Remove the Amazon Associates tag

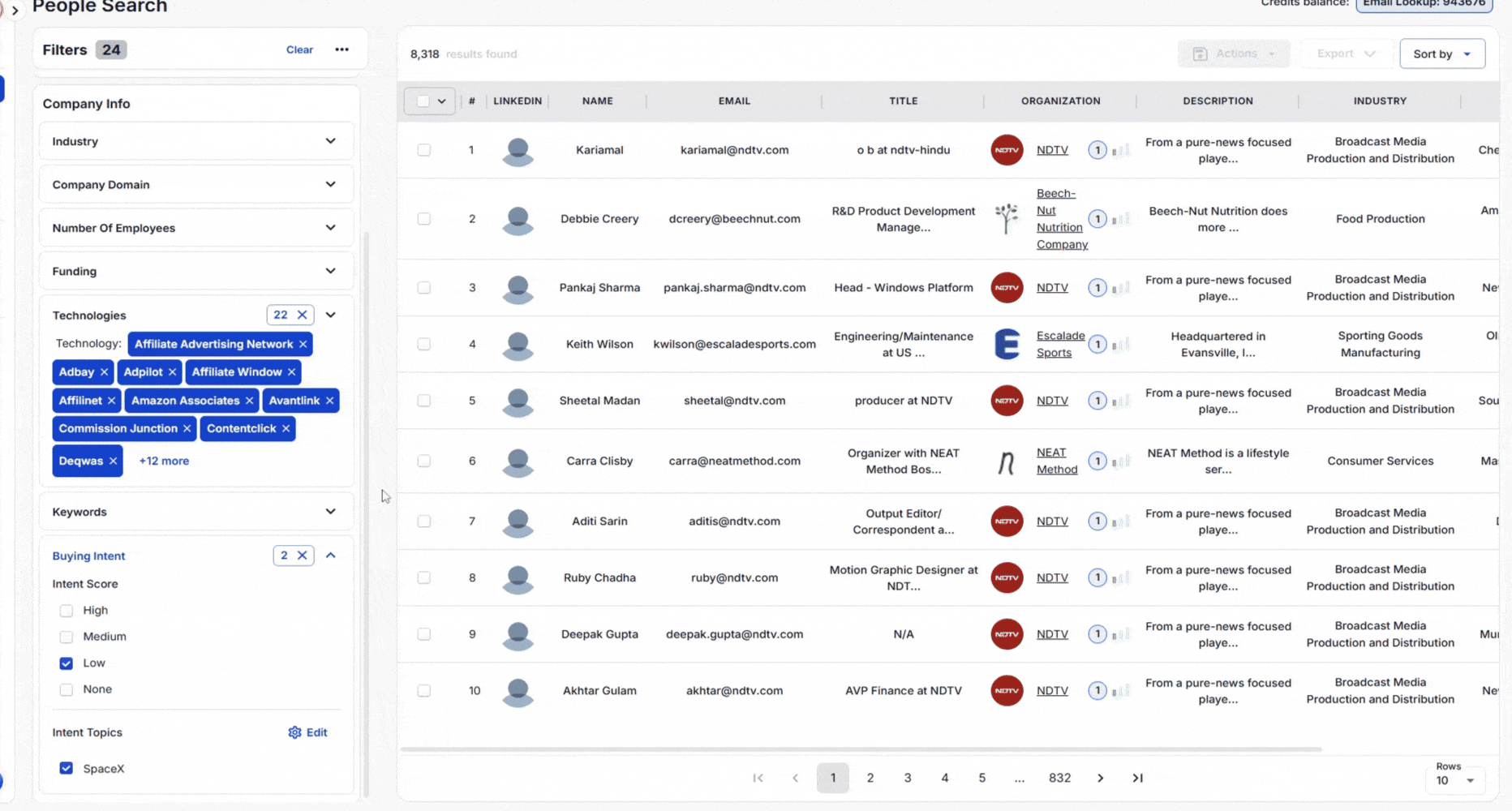[x=249, y=401]
